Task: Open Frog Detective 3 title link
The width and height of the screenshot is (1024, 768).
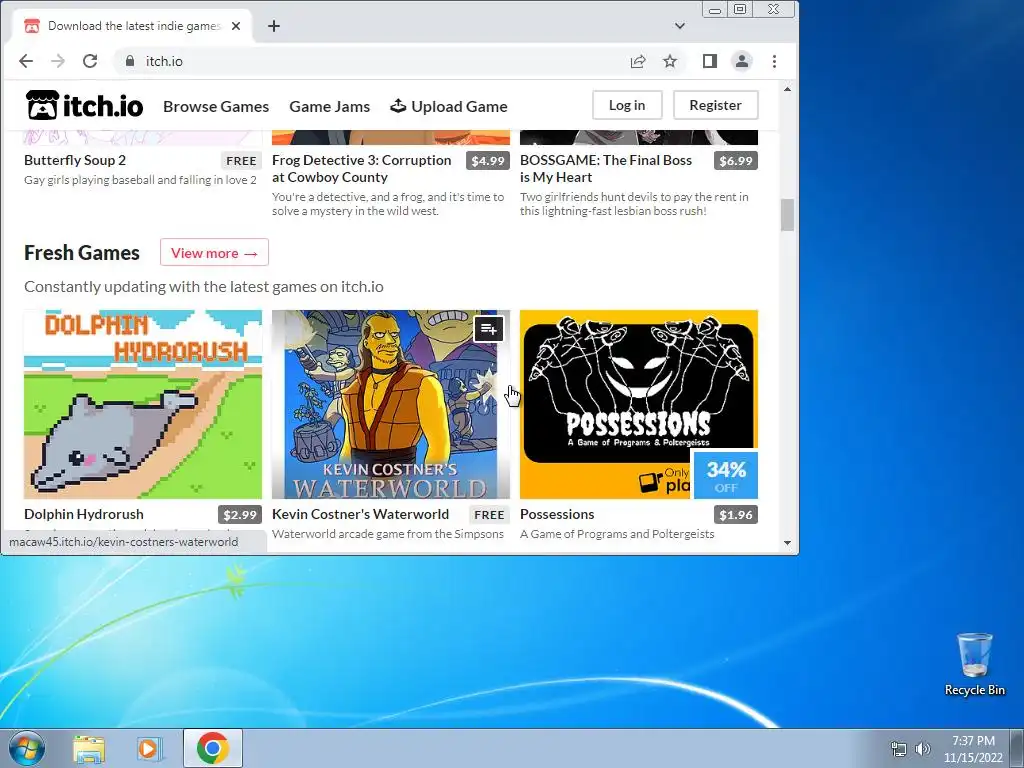Action: click(x=362, y=168)
